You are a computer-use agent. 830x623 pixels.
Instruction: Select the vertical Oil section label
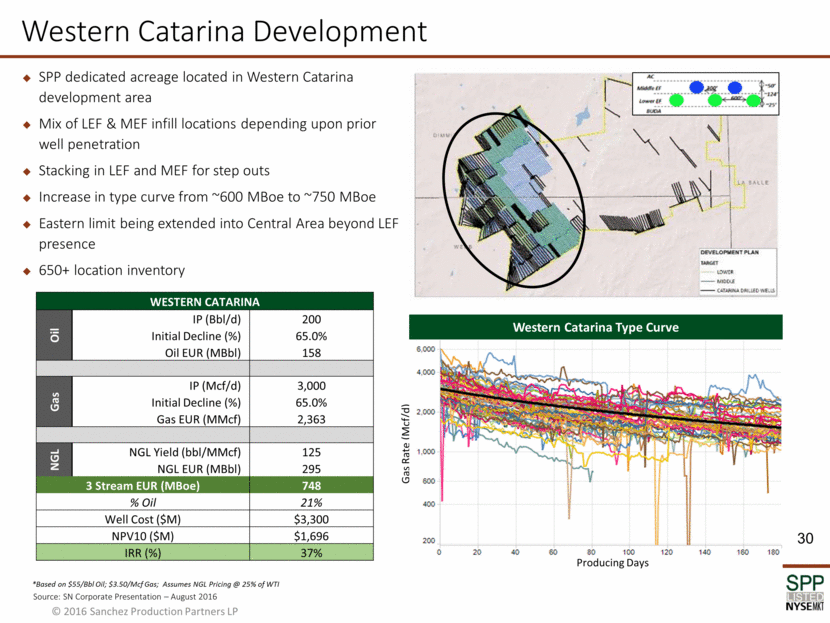[x=56, y=335]
